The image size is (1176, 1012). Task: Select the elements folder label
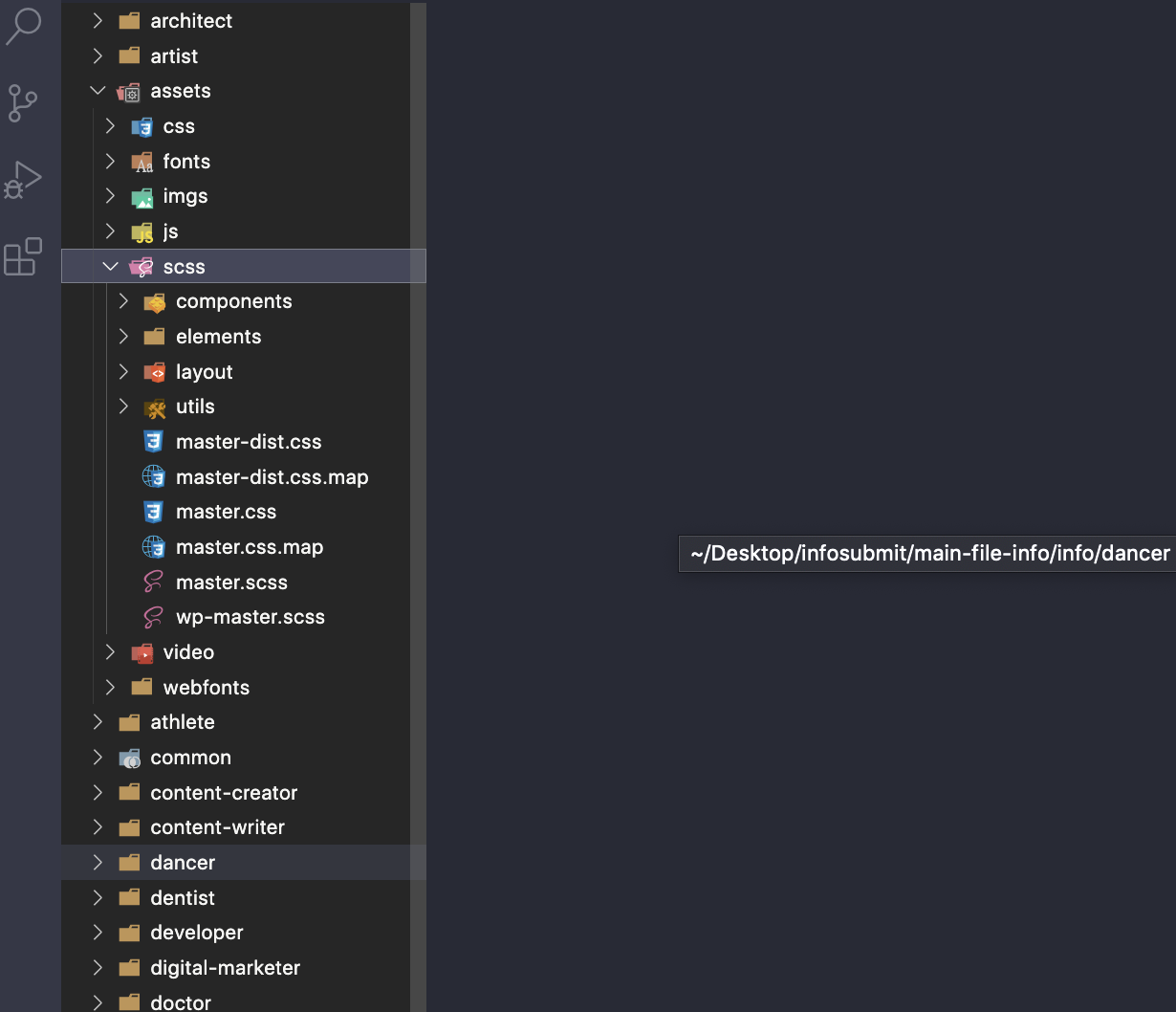[x=219, y=337]
